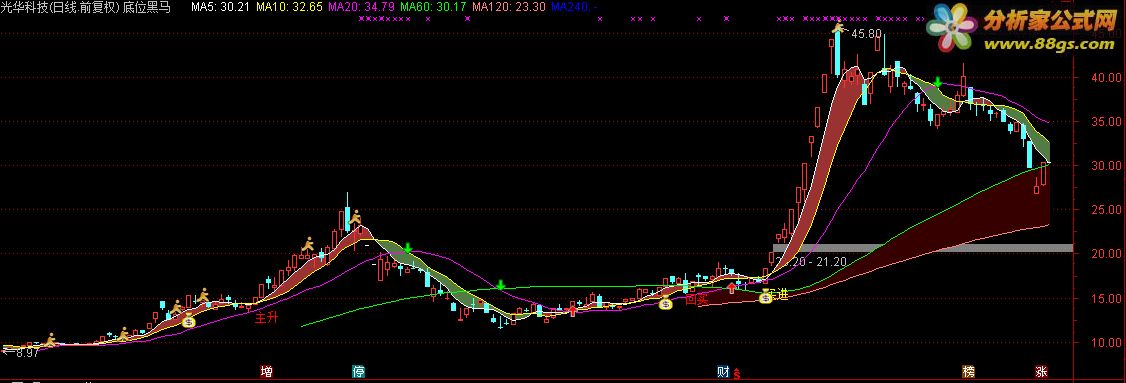Click the money bag icon beside 买进 label

click(x=766, y=295)
